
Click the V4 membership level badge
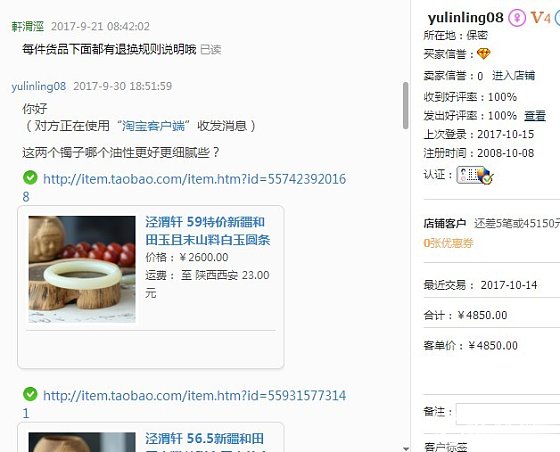(x=541, y=17)
